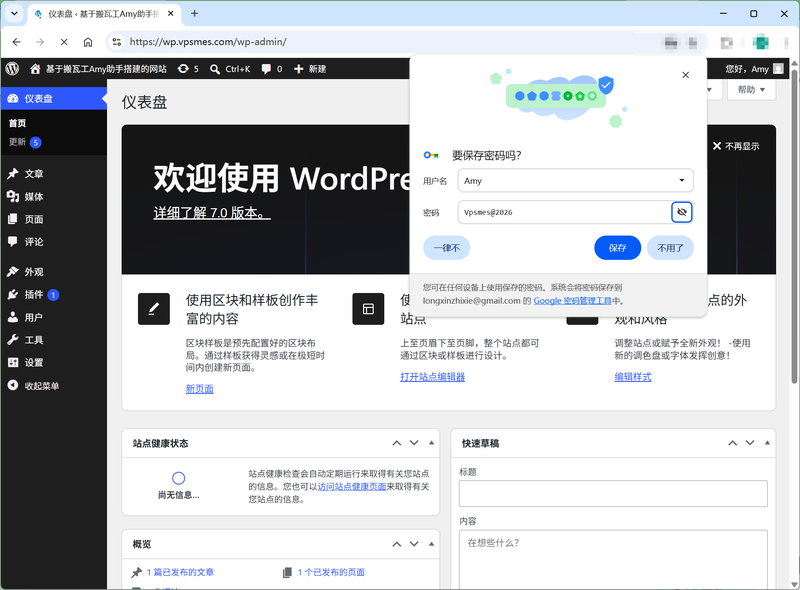
Task: Close the save password popup
Action: (685, 75)
